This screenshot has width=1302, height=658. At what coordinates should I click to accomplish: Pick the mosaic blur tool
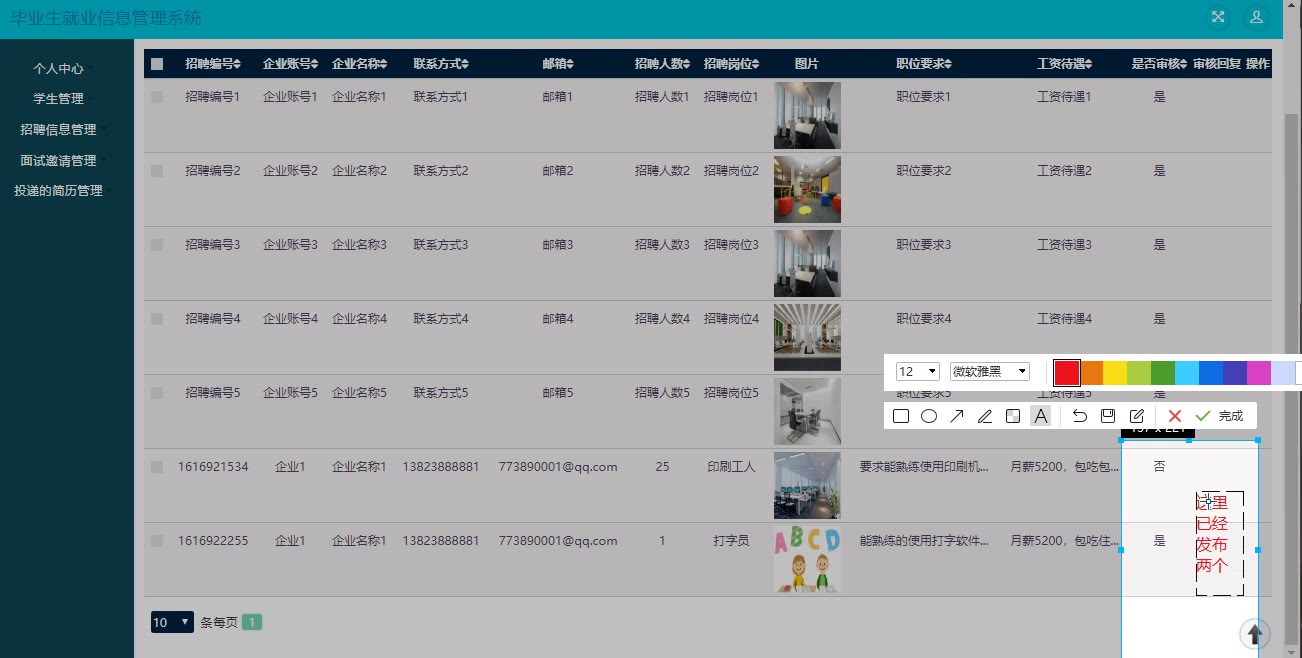point(1013,416)
